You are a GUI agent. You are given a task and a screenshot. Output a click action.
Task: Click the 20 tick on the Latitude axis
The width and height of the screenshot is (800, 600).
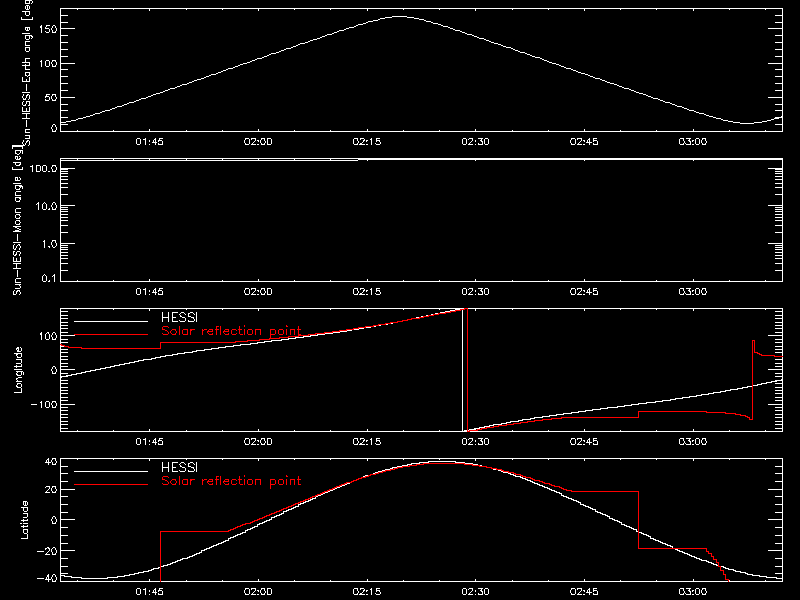coord(51,490)
